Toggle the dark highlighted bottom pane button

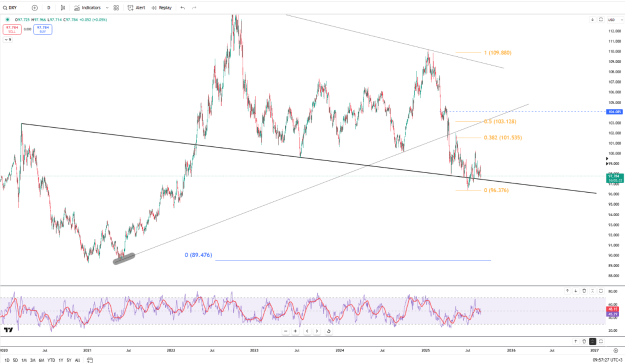[x=592, y=341]
